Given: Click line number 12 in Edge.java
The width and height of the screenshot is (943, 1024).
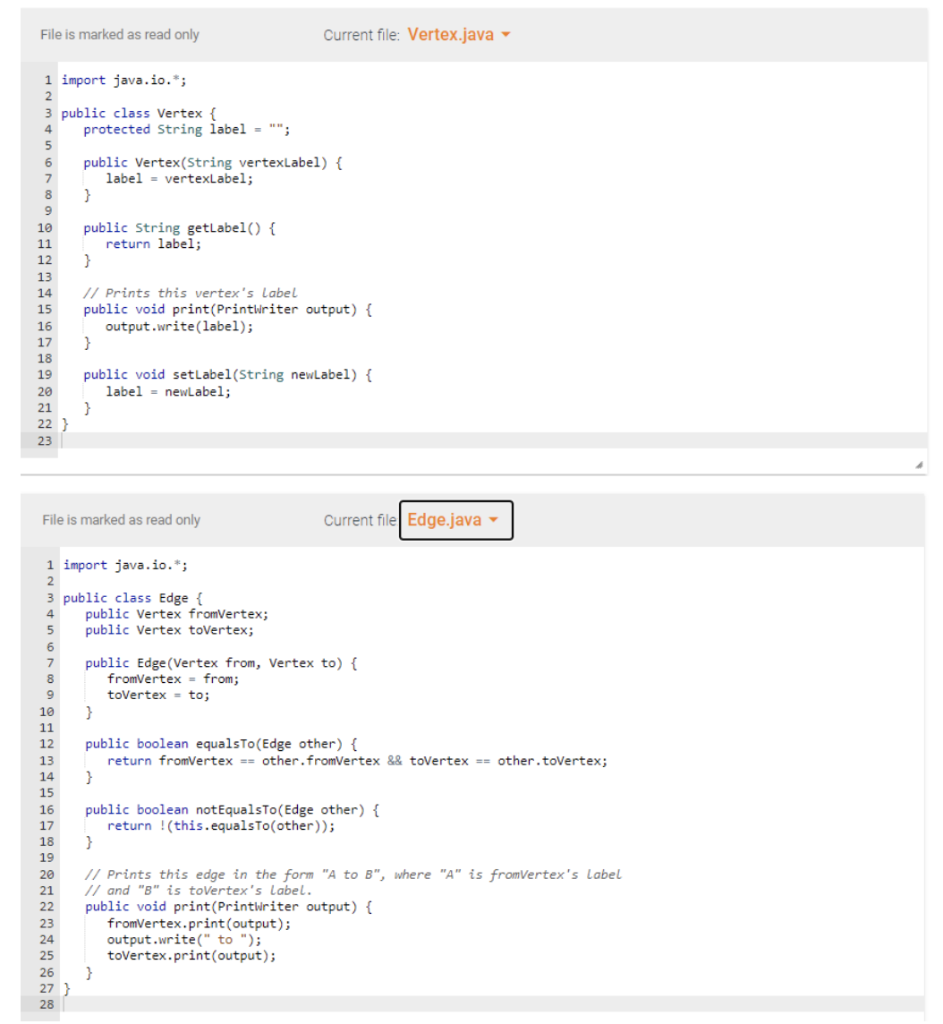Looking at the screenshot, I should (x=44, y=743).
